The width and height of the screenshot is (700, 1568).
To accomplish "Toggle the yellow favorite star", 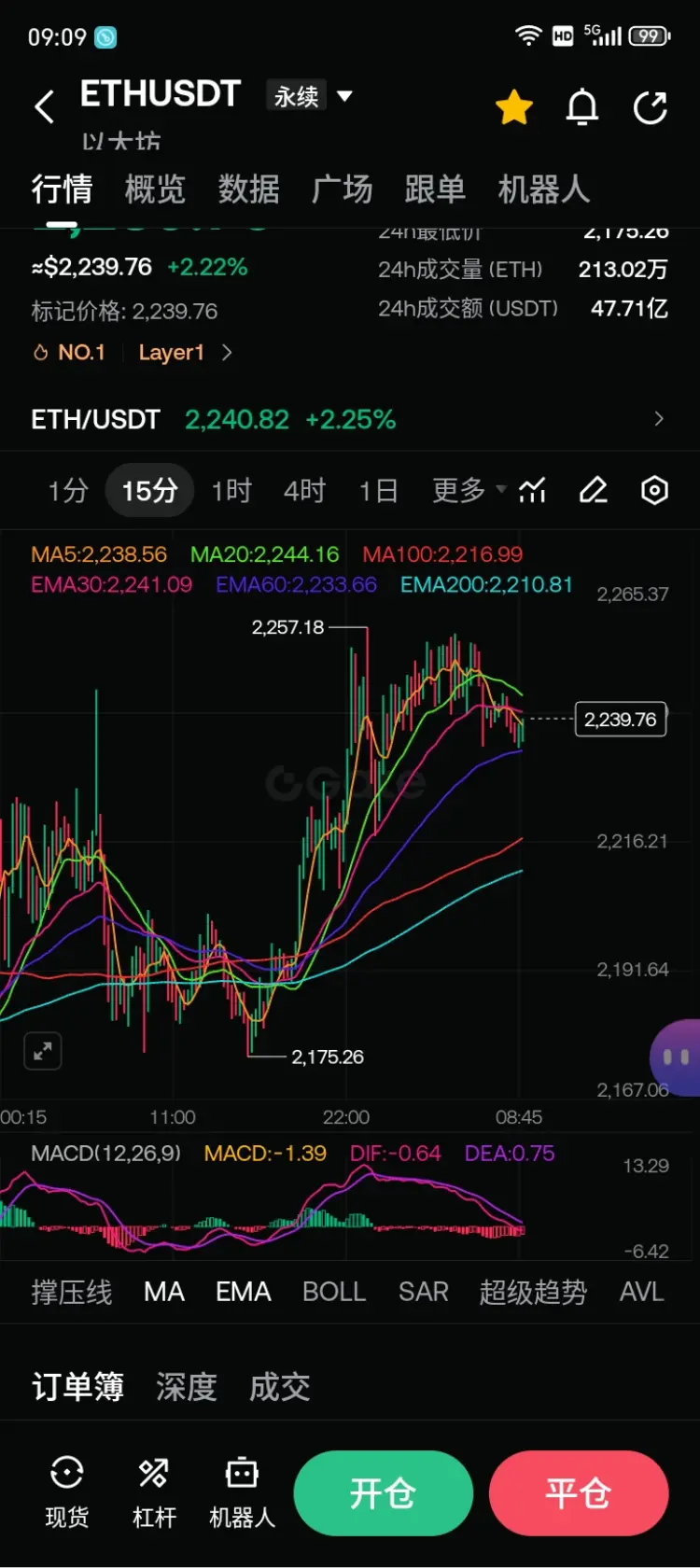I will 513,107.
